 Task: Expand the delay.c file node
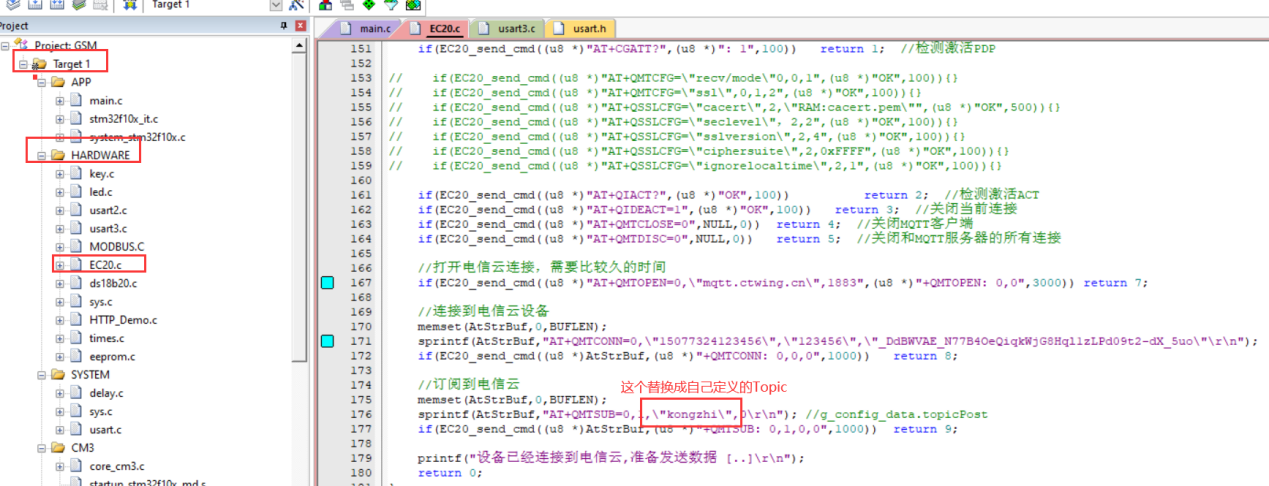60,393
